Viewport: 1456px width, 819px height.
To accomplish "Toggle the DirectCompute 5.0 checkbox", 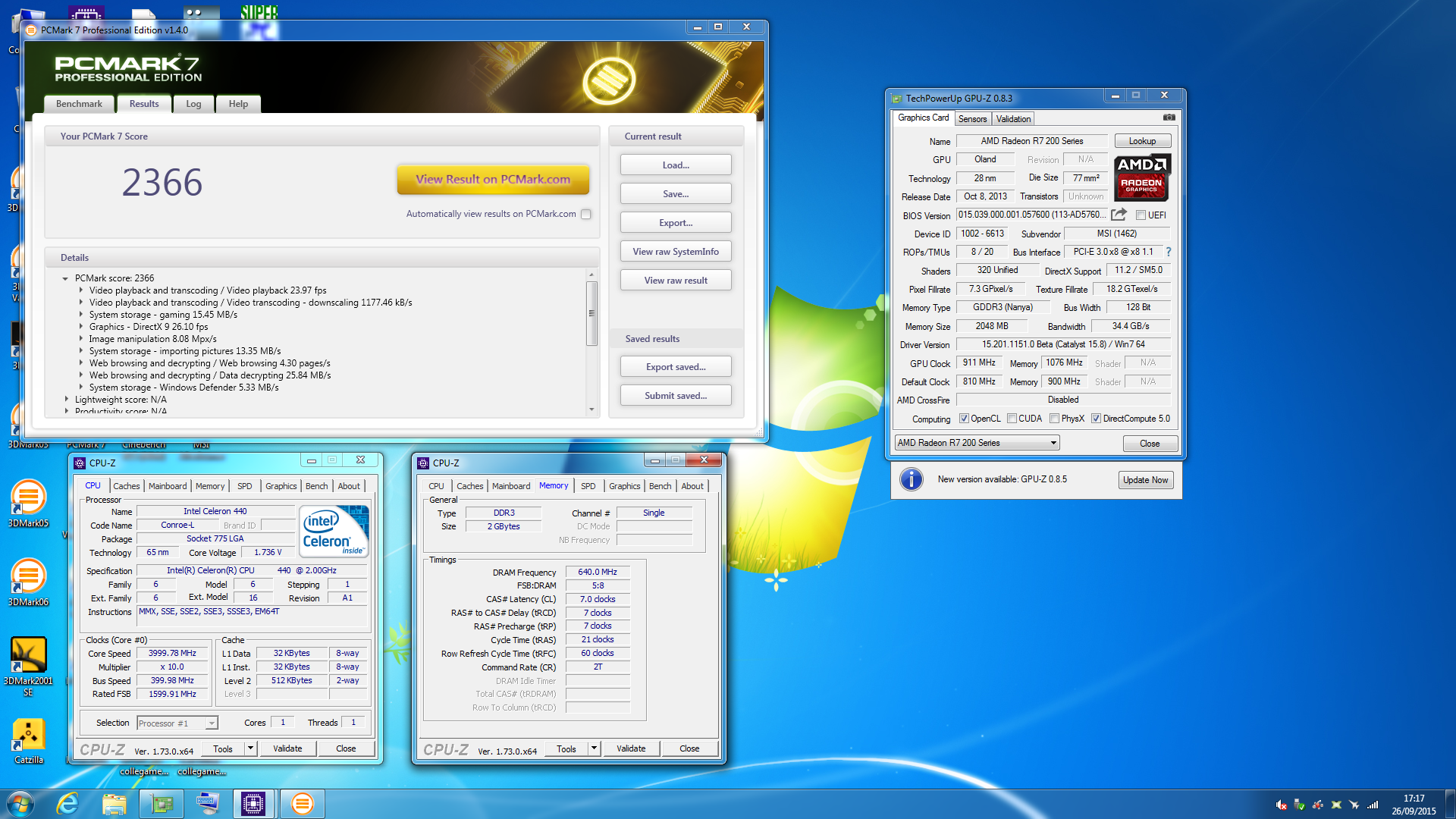I will [1096, 419].
